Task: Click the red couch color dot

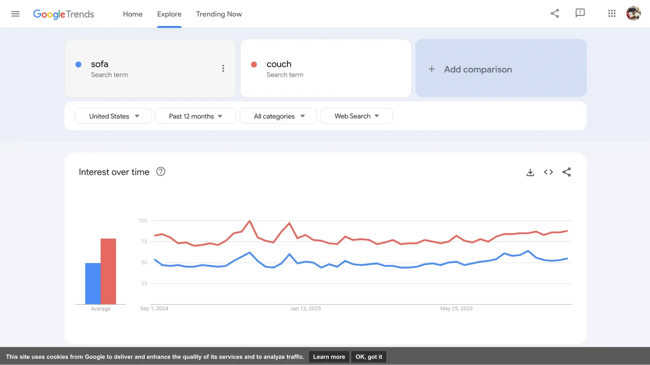Action: click(254, 64)
